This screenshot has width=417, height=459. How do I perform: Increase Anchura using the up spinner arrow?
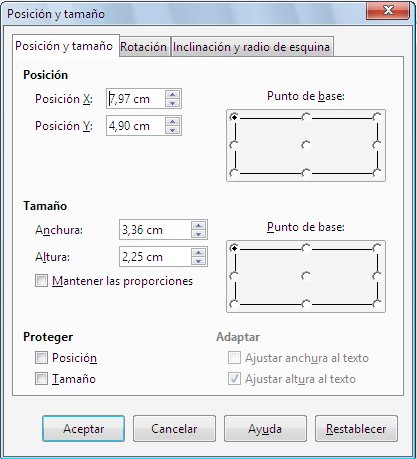coord(198,226)
